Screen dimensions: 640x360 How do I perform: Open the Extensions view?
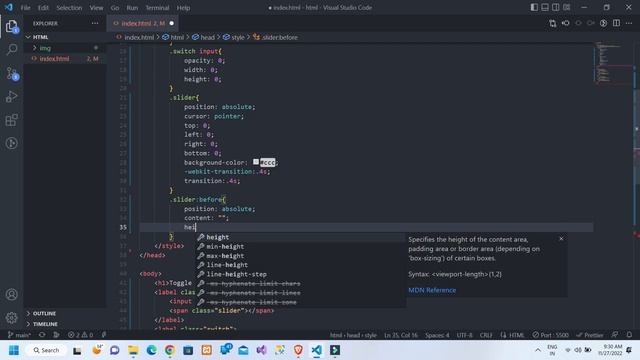tap(12, 120)
